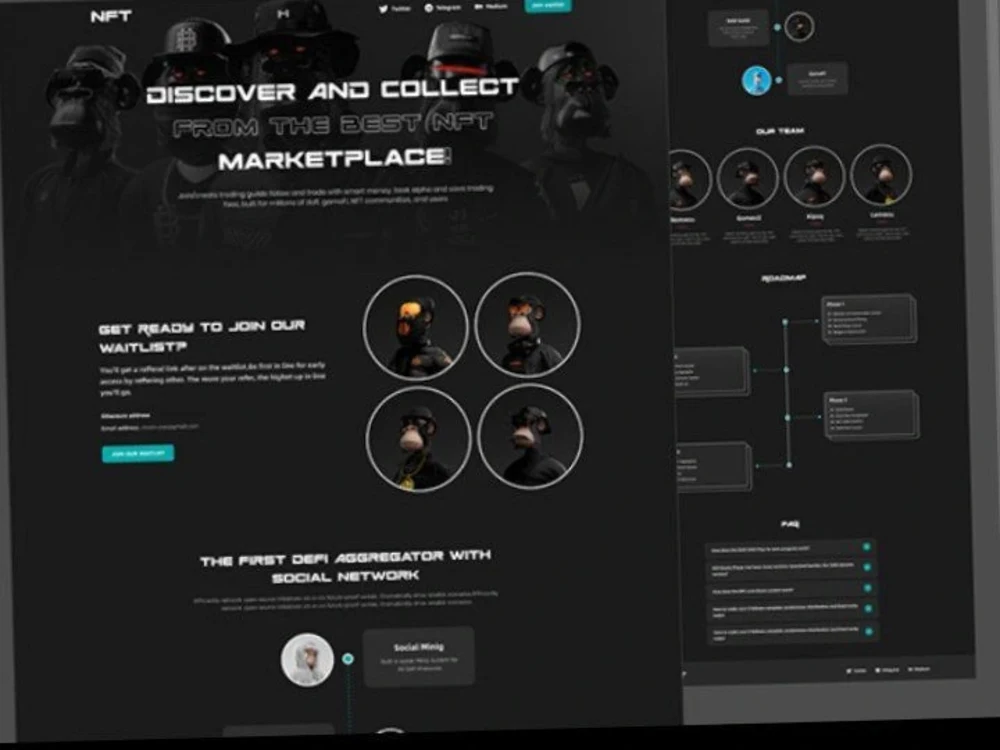Image resolution: width=1000 pixels, height=750 pixels.
Task: Open the Phase 1 roadmap card
Action: click(x=869, y=319)
